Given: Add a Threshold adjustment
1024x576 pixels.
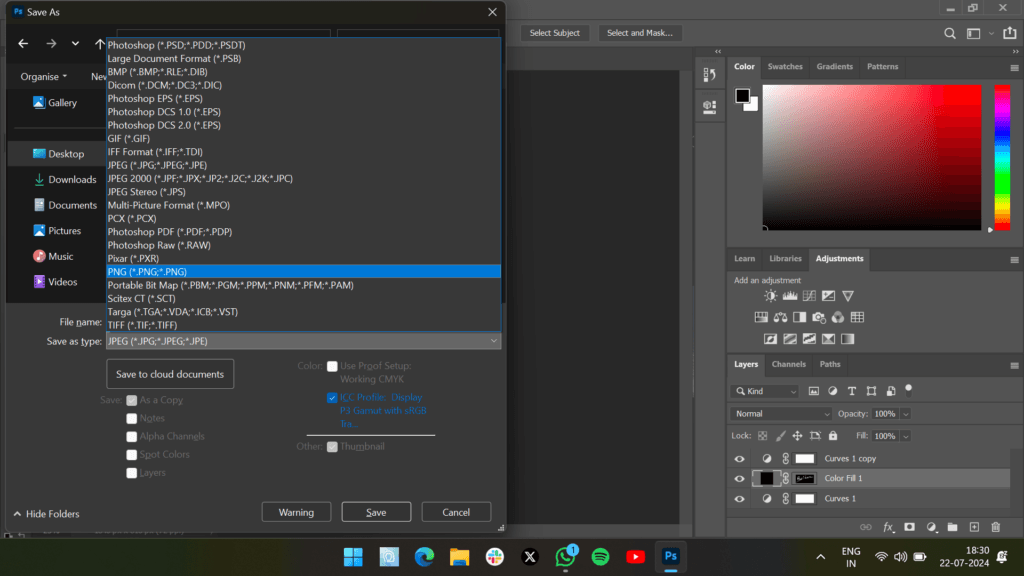Looking at the screenshot, I should (809, 339).
